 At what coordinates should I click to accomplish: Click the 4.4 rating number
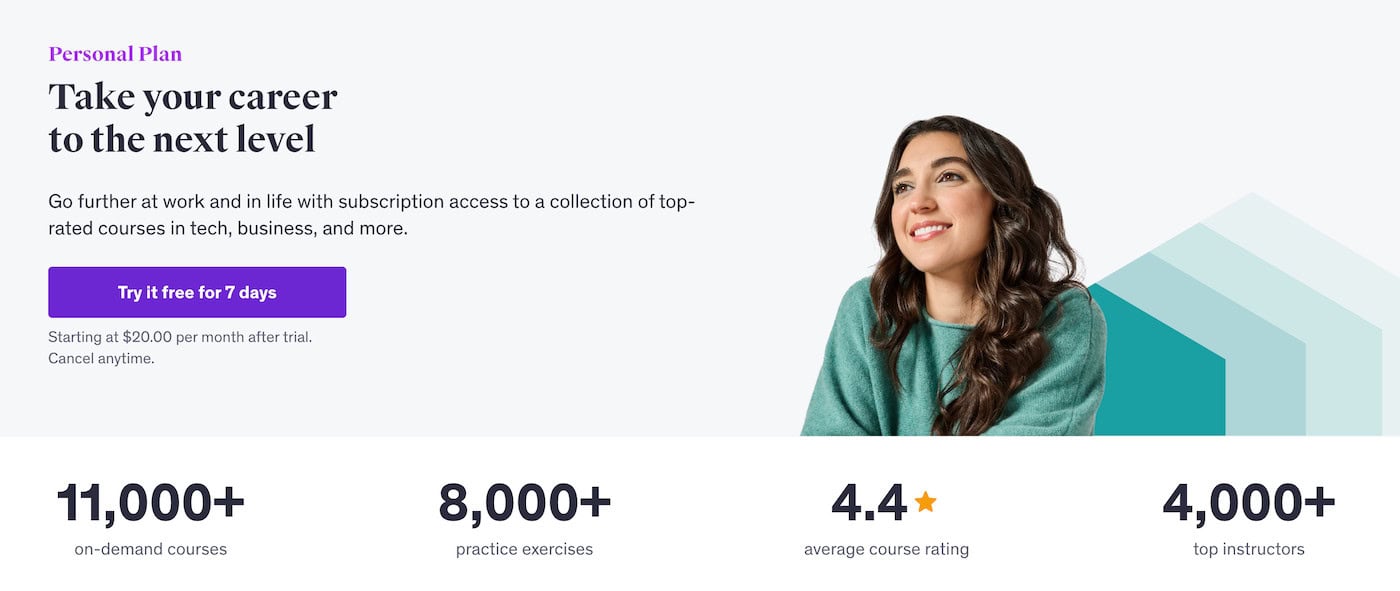point(868,502)
